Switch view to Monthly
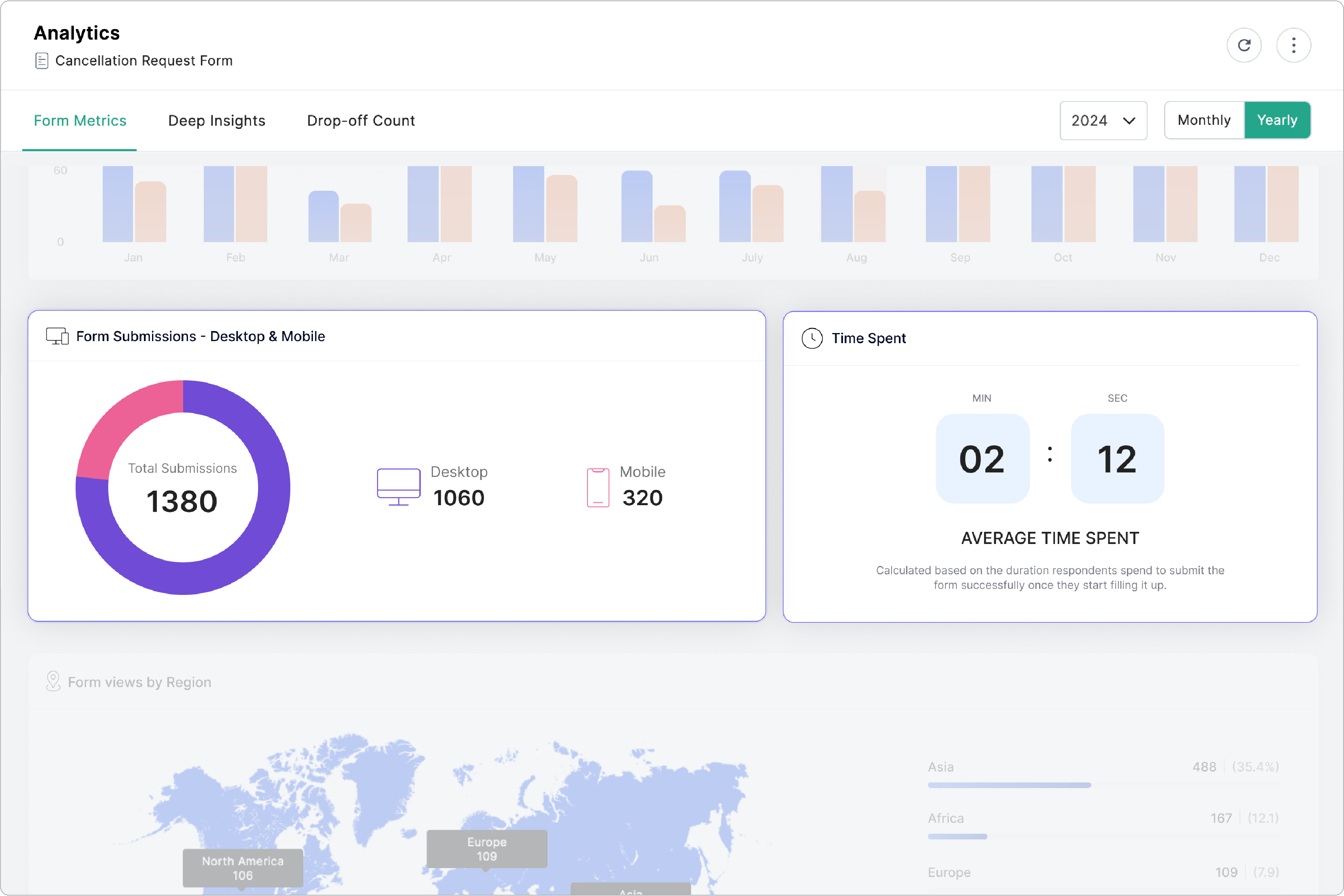 [1204, 120]
